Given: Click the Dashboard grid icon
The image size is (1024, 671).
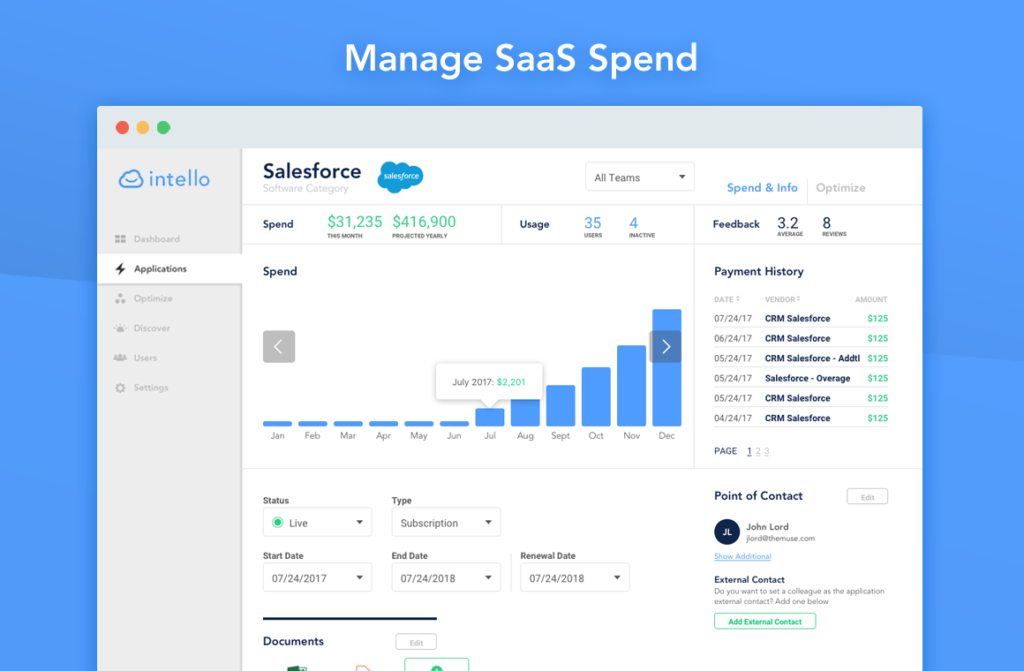Looking at the screenshot, I should [120, 239].
